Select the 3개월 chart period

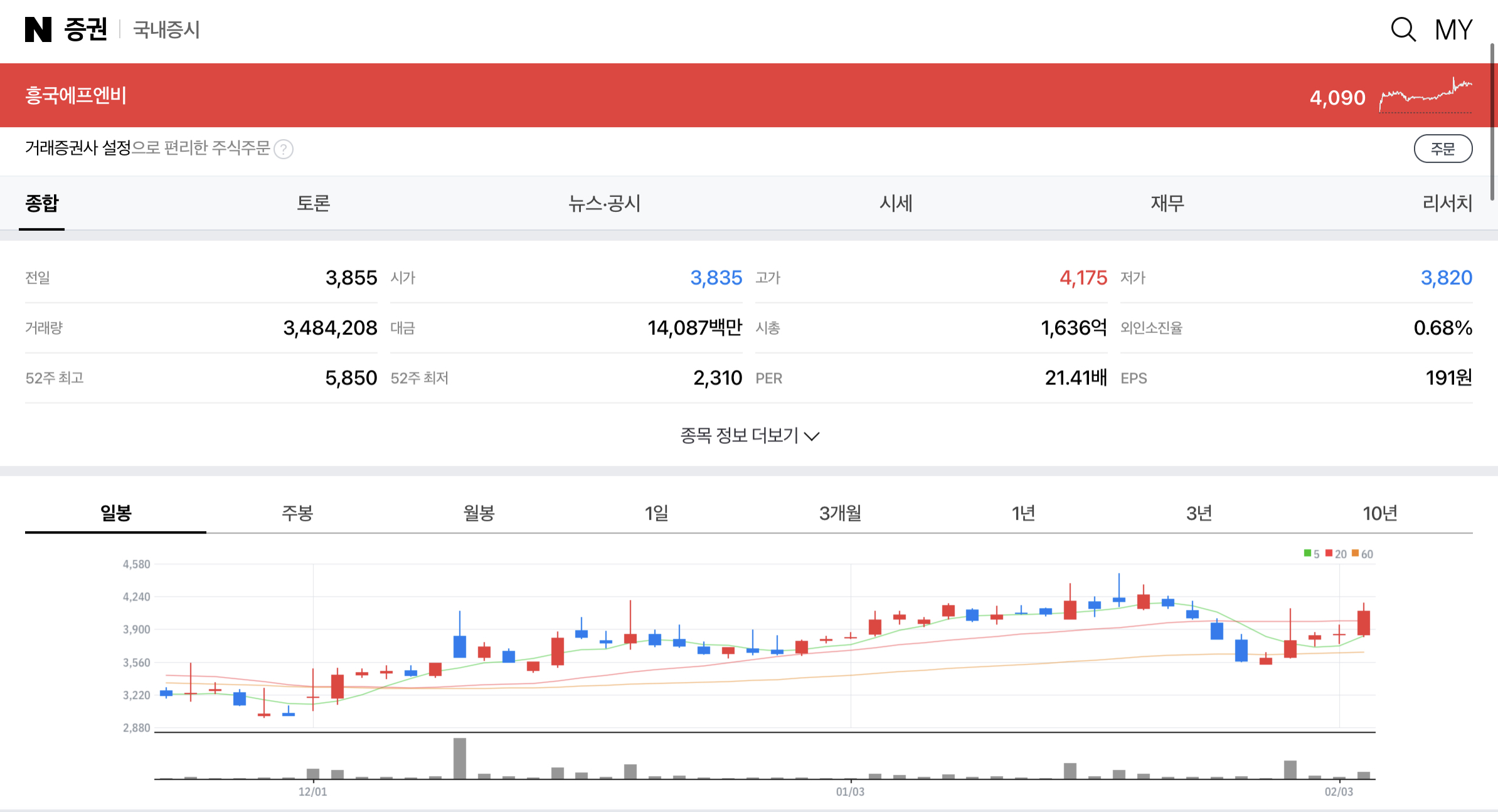pyautogui.click(x=840, y=513)
